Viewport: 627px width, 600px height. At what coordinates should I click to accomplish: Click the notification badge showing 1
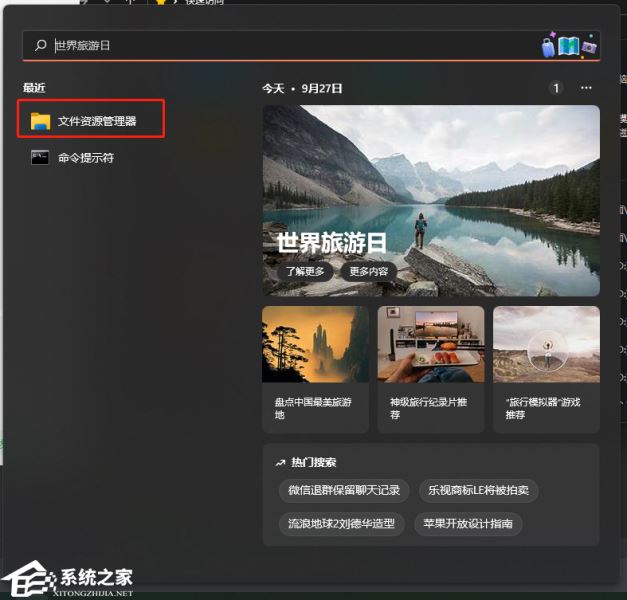click(556, 89)
